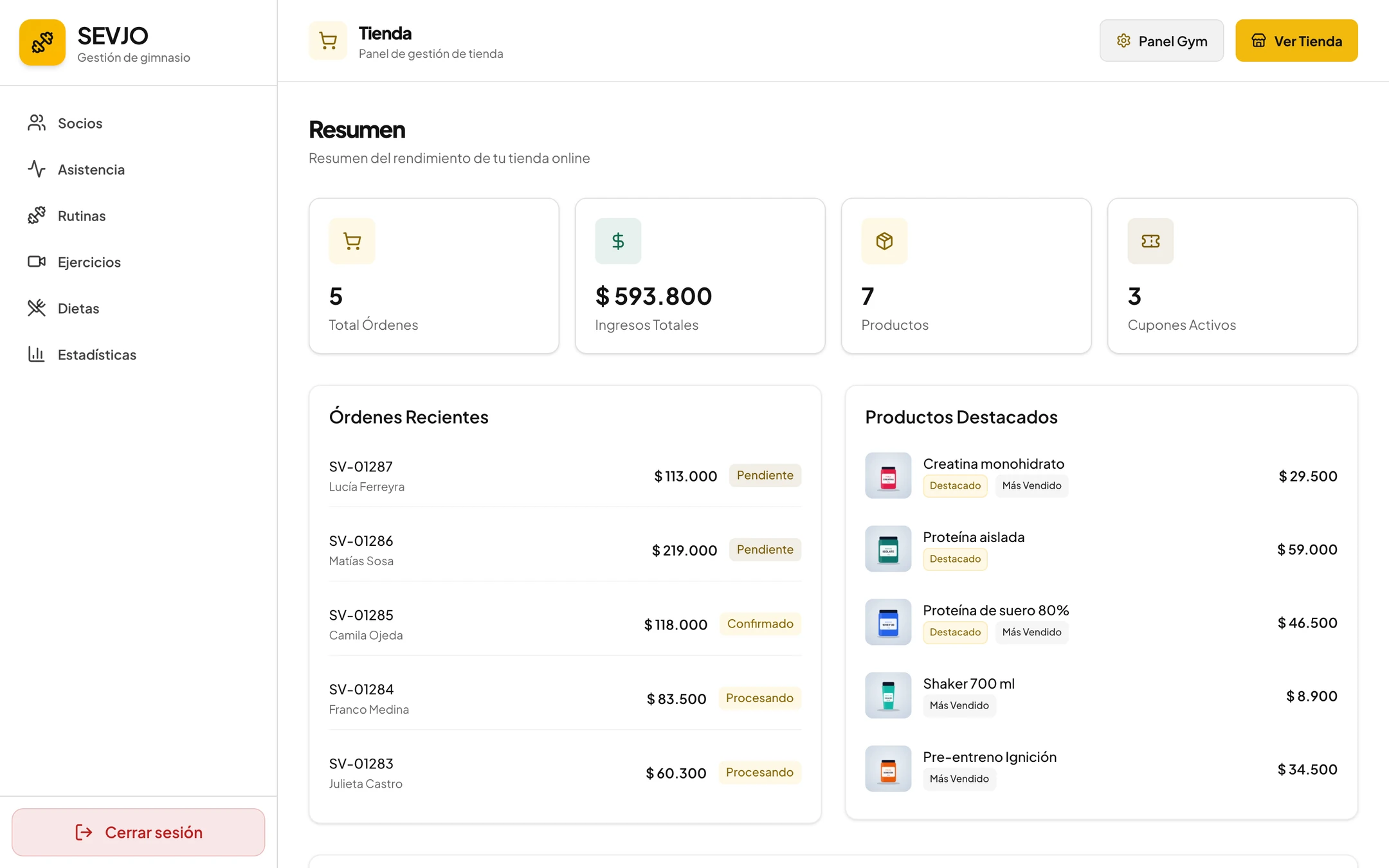1389x868 pixels.
Task: Click the Proteína de suero 80% product thumbnail
Action: click(x=888, y=622)
